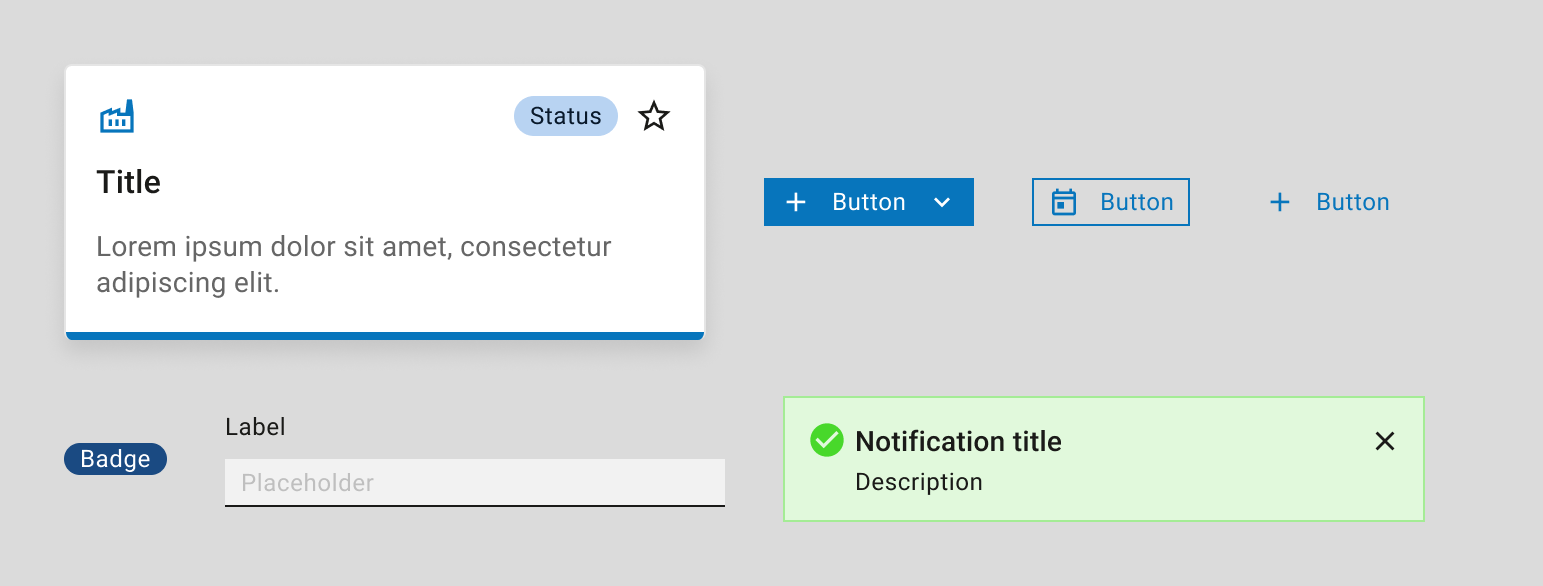Click the Notification title text

click(957, 441)
